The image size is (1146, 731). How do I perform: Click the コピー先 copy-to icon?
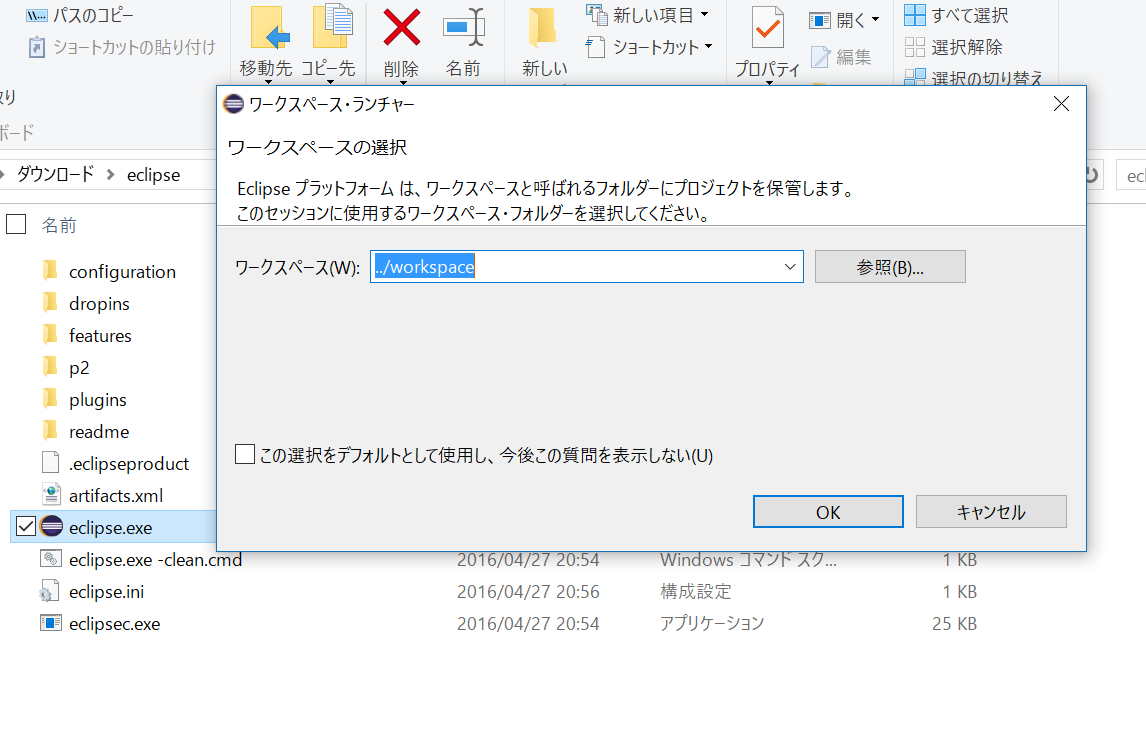tap(330, 27)
